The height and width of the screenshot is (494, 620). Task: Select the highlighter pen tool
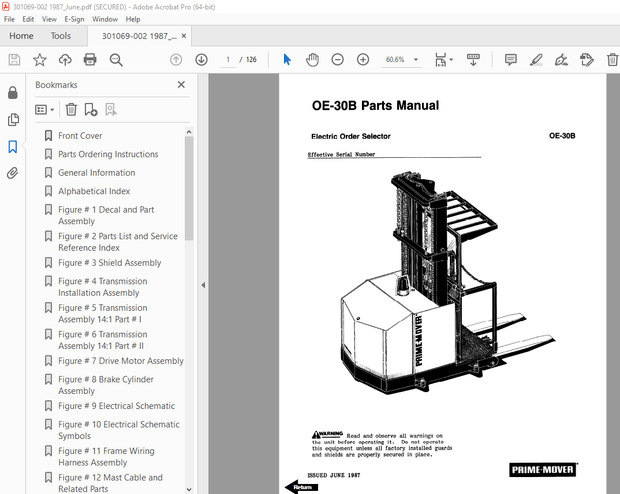[x=536, y=60]
